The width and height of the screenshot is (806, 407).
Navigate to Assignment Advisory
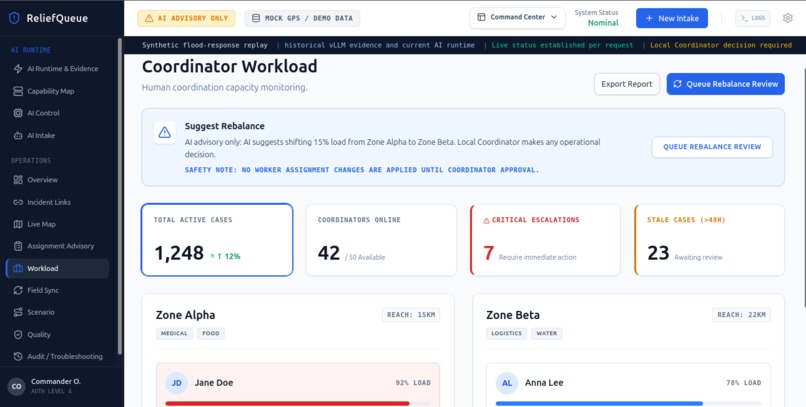pos(58,246)
